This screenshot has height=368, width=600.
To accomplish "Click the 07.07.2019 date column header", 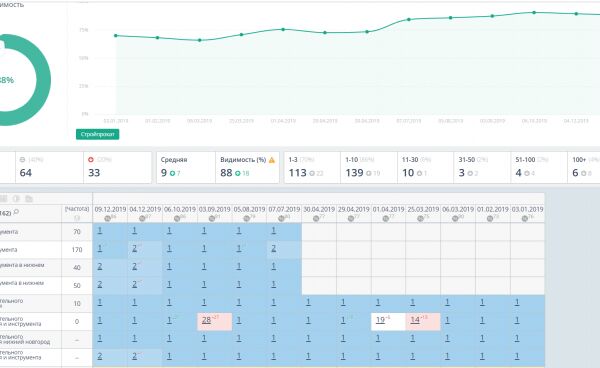I will pos(284,210).
